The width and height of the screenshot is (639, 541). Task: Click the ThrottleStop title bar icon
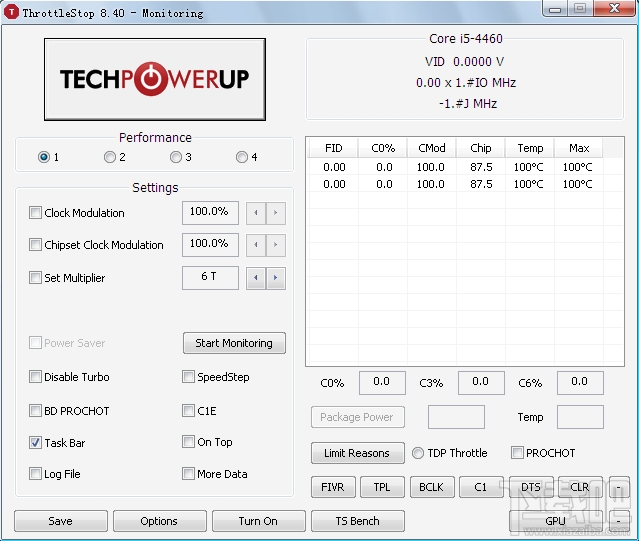coord(11,12)
